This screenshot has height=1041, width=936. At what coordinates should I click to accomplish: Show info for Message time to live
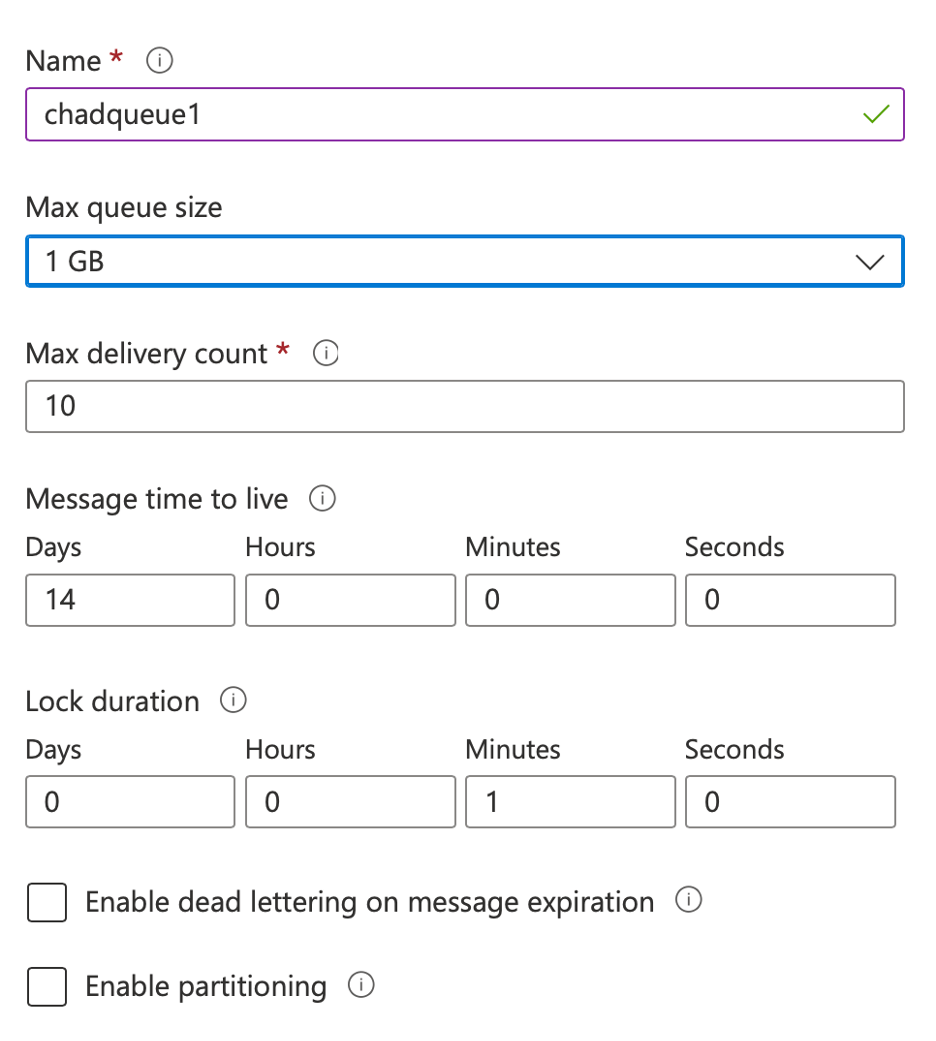tap(323, 498)
